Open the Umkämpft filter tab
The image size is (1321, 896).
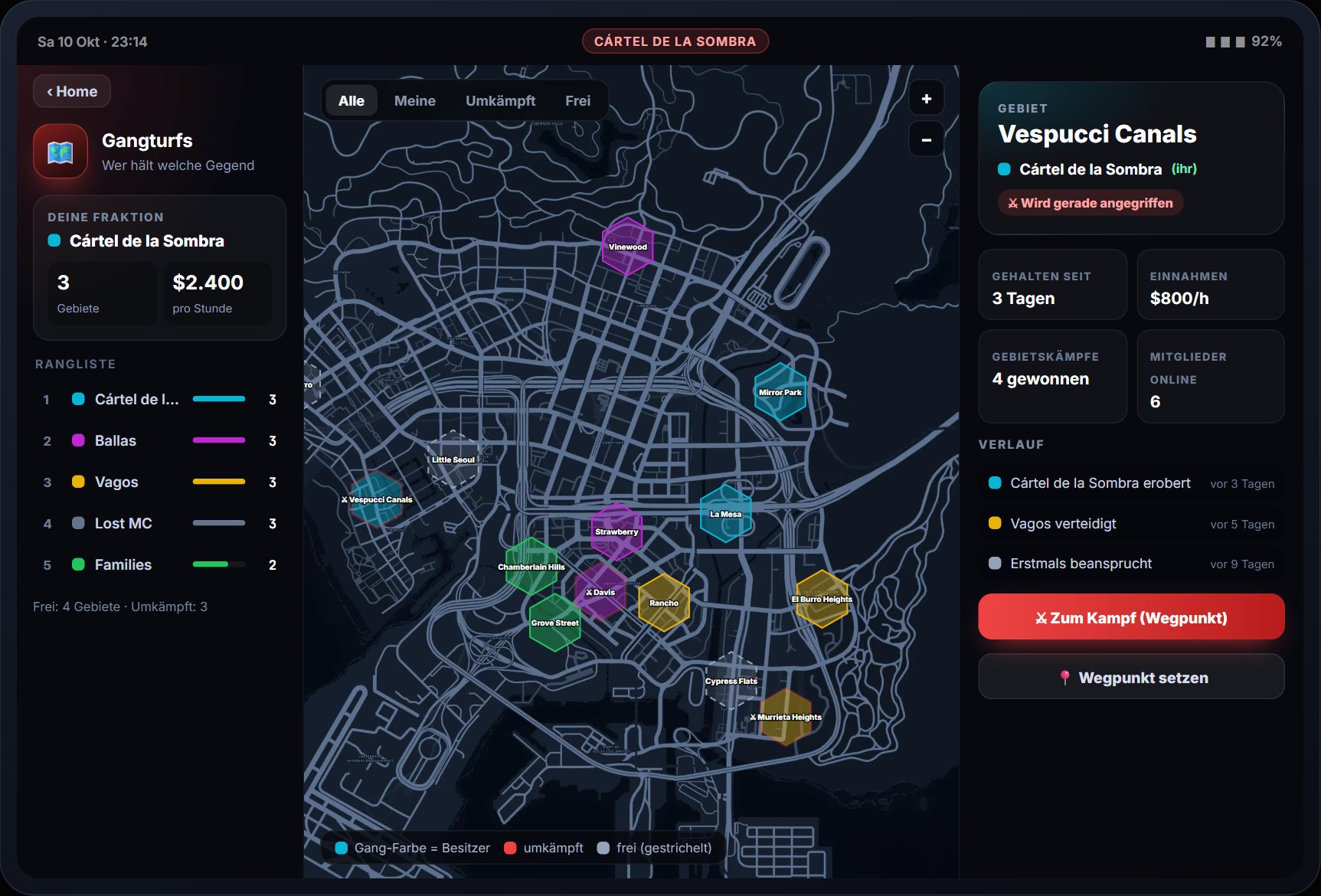coord(501,100)
